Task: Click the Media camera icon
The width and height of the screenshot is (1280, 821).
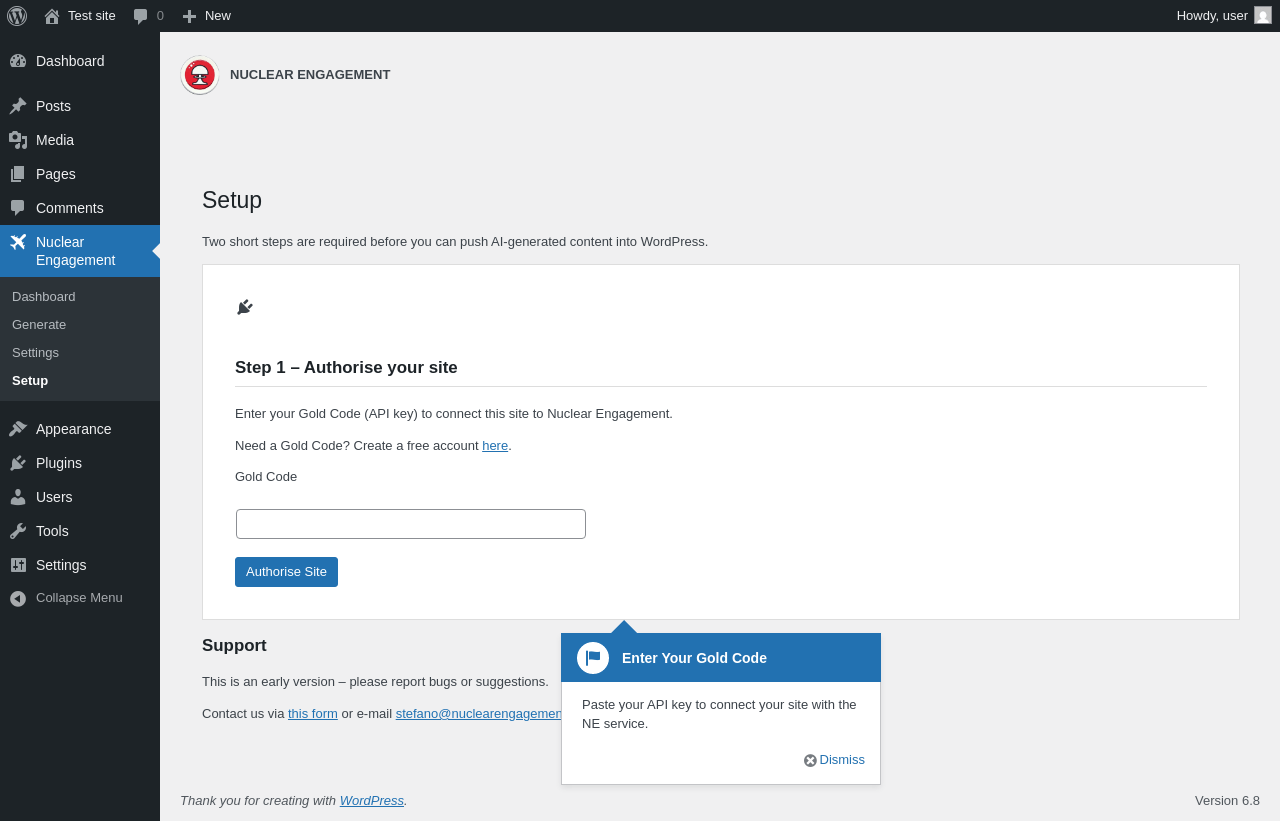Action: (x=18, y=140)
